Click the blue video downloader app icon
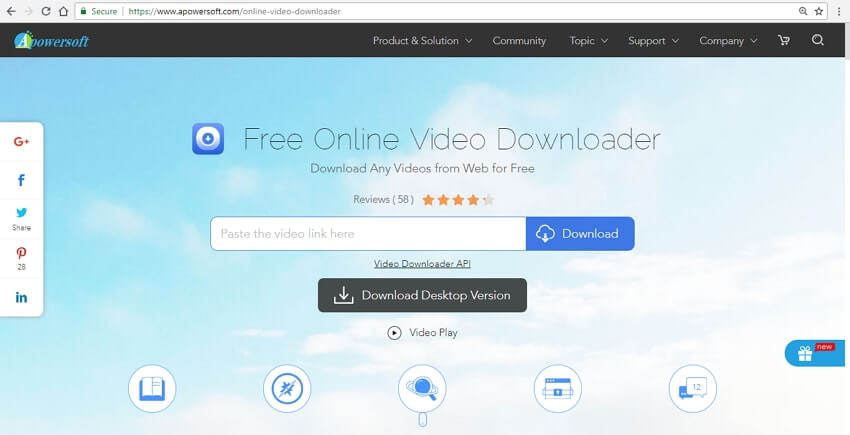The width and height of the screenshot is (850, 435). (208, 139)
